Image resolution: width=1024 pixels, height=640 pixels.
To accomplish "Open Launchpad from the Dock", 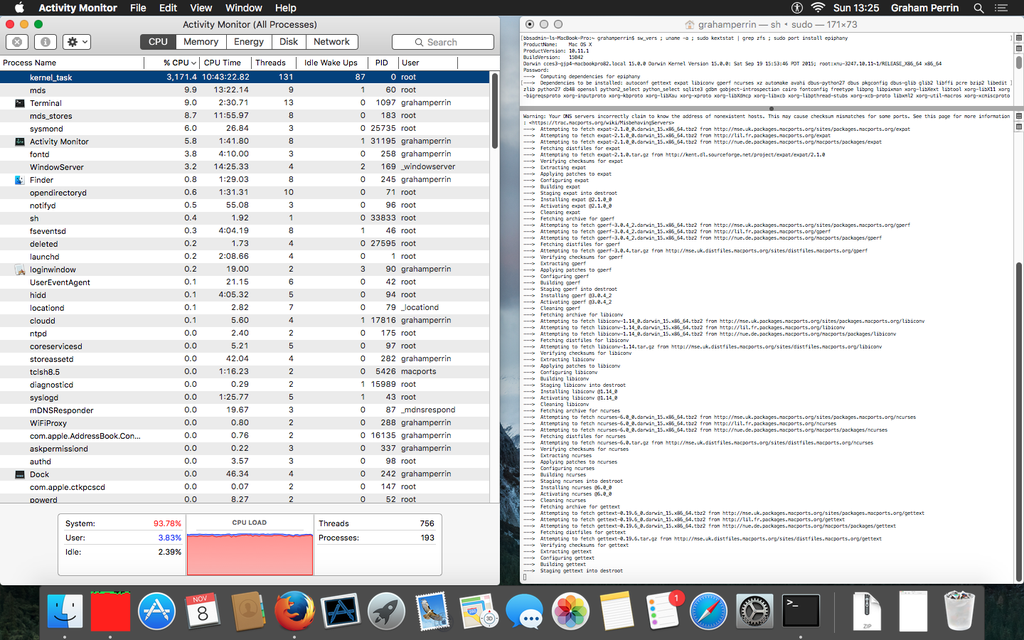I will point(386,612).
